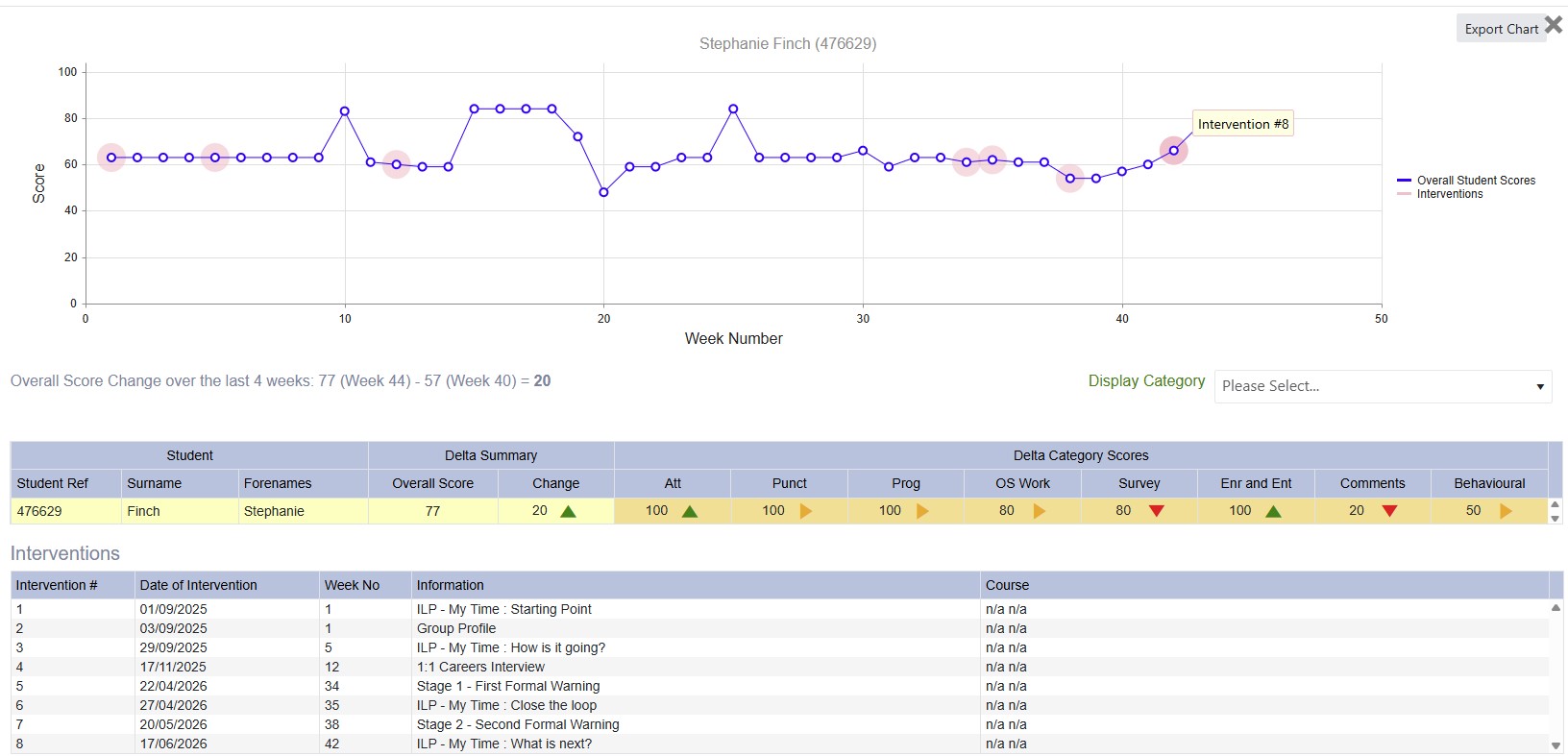Image resolution: width=1568 pixels, height=756 pixels.
Task: Click the interventions list scroll-up arrow
Action: [1556, 607]
